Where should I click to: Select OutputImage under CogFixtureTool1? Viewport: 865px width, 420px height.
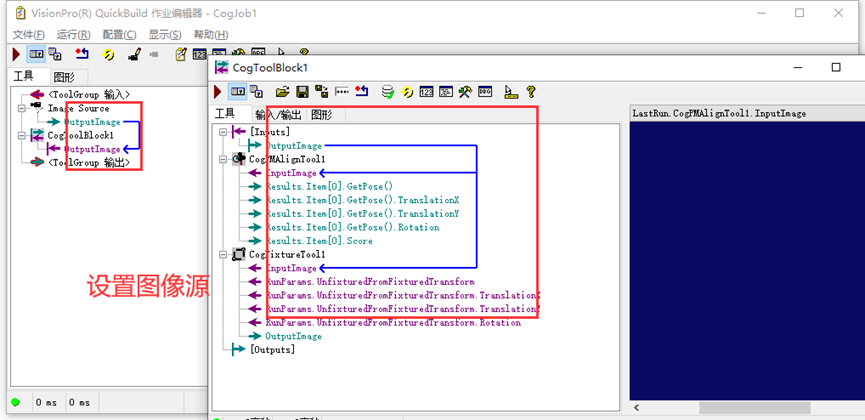(293, 336)
